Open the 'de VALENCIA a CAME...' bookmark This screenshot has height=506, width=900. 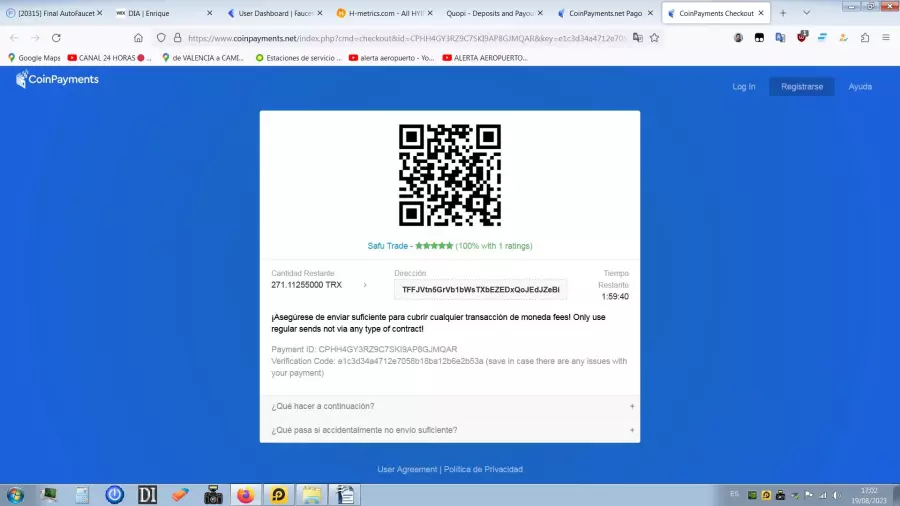coord(203,58)
